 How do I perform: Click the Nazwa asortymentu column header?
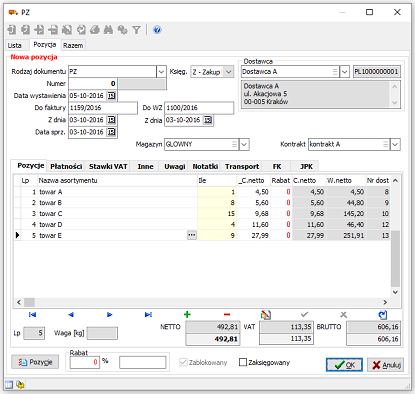click(117, 180)
